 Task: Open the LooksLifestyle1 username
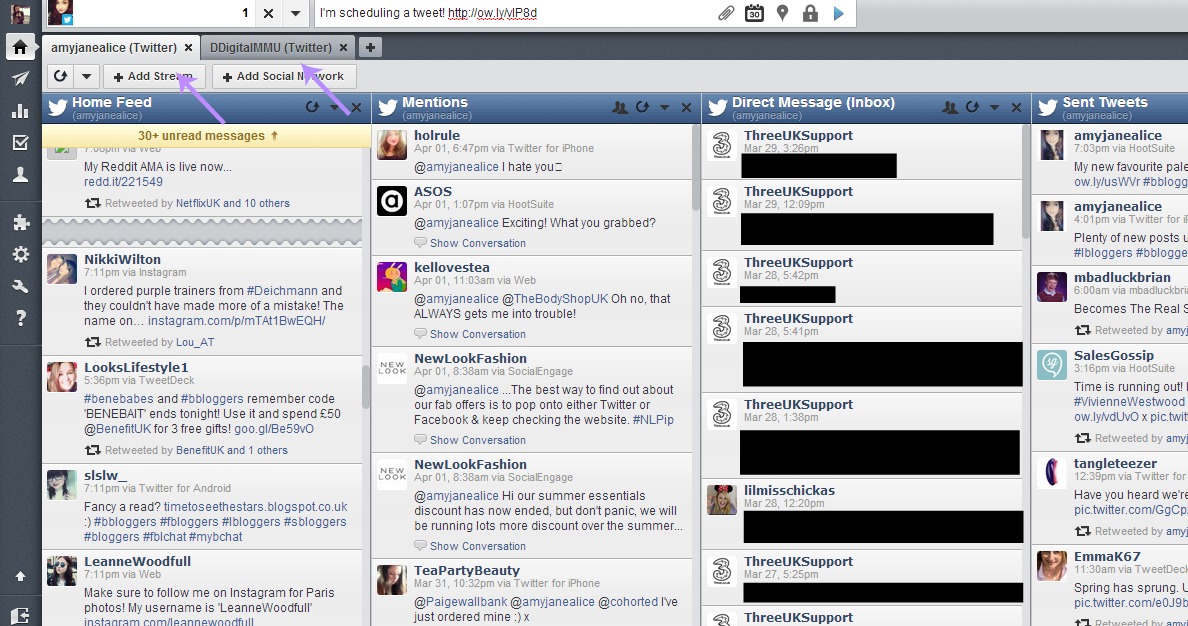coord(136,368)
